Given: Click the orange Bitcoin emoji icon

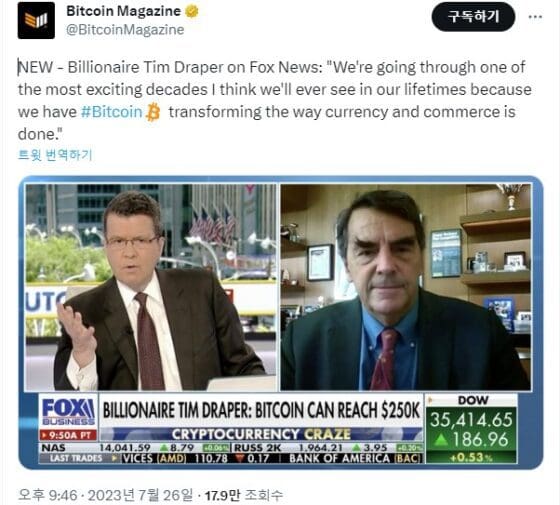Looking at the screenshot, I should 153,112.
